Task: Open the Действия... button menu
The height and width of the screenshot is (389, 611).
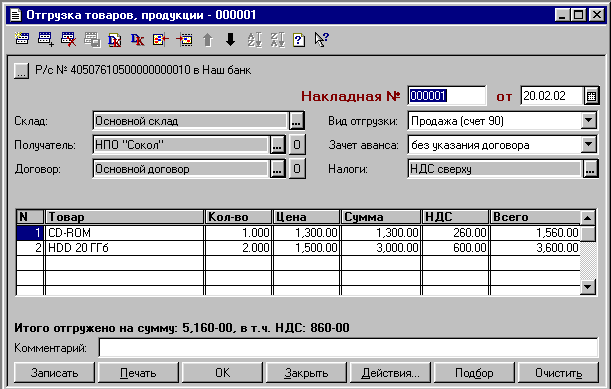Action: (390, 373)
